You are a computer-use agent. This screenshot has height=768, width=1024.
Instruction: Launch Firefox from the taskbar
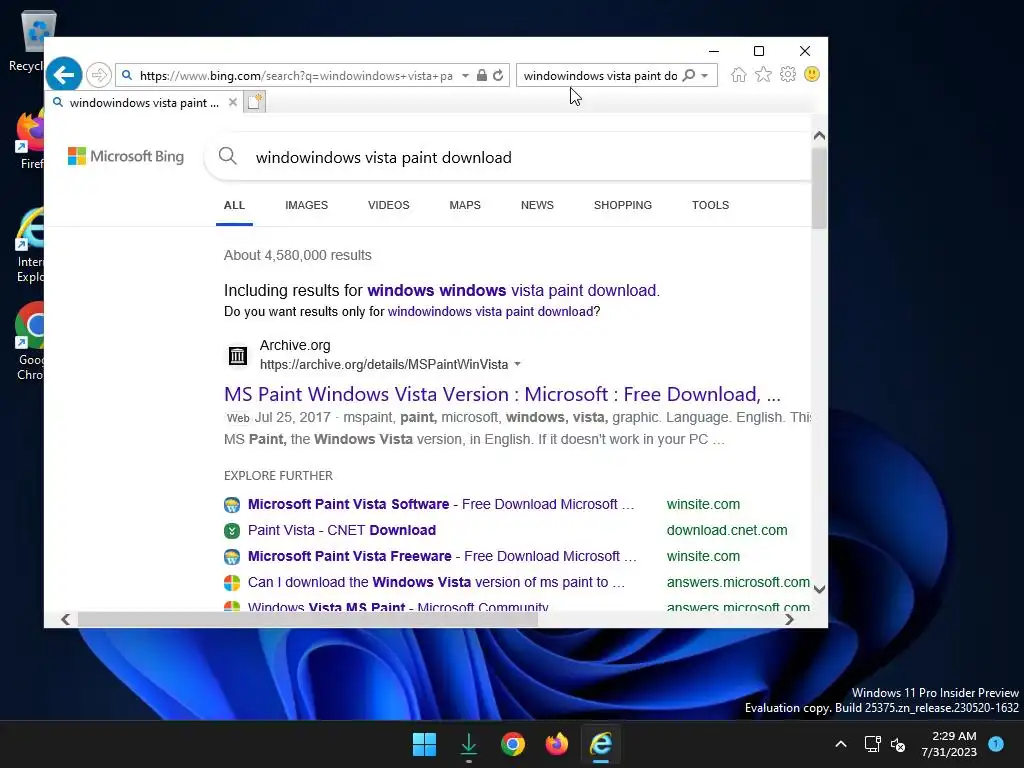pos(556,744)
